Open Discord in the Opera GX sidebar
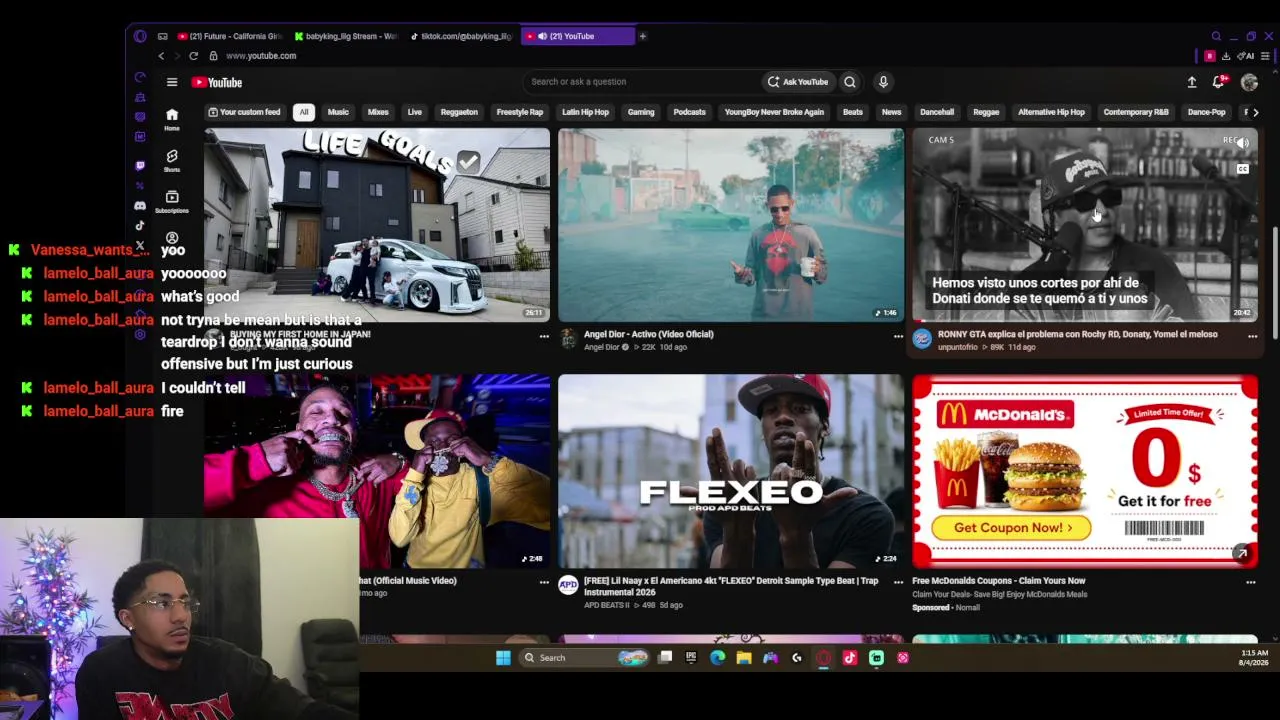Viewport: 1280px width, 720px height. (140, 205)
